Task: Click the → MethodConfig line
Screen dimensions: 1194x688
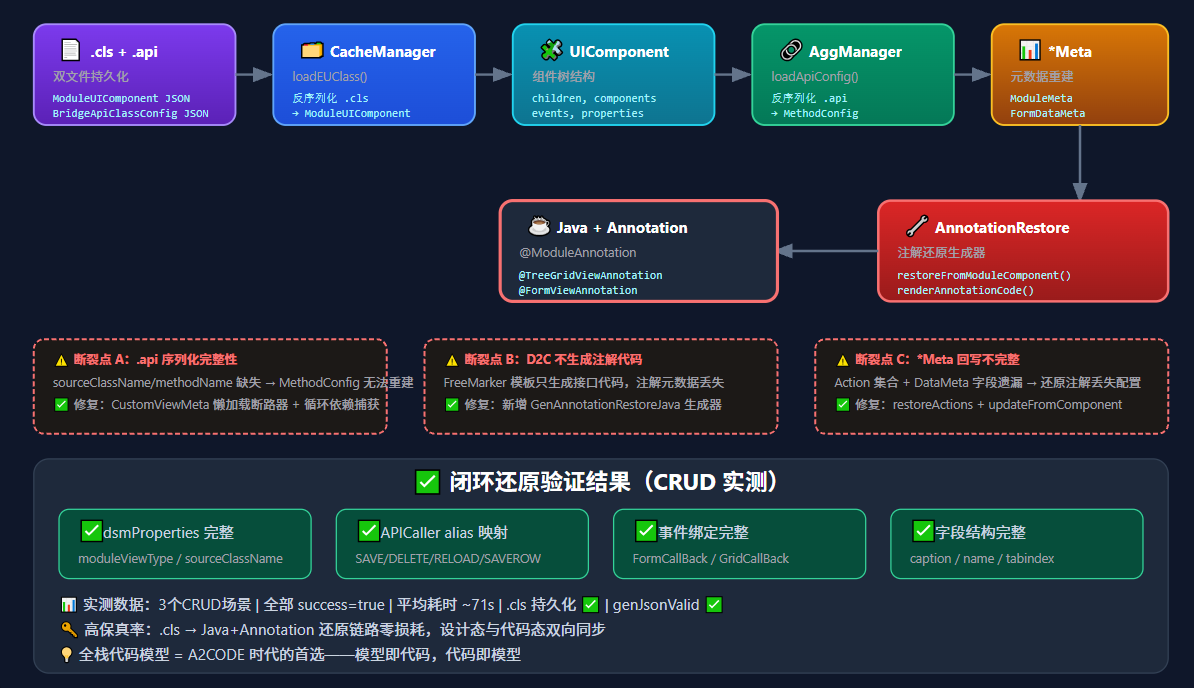Action: [815, 113]
